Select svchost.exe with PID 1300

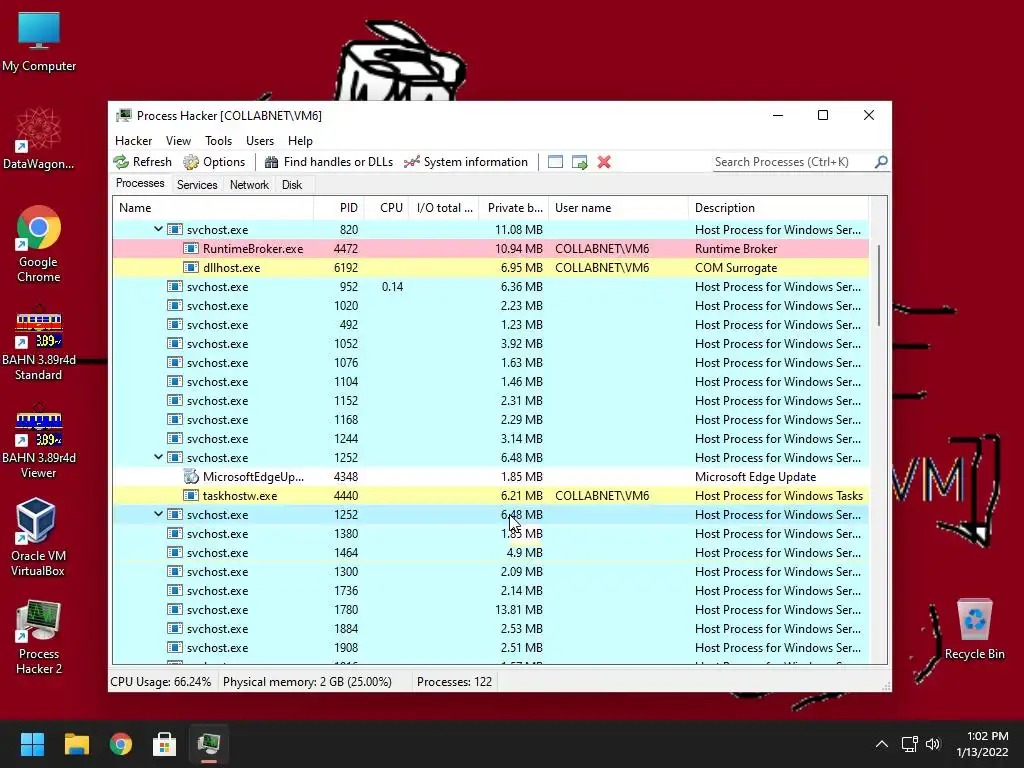click(x=491, y=571)
